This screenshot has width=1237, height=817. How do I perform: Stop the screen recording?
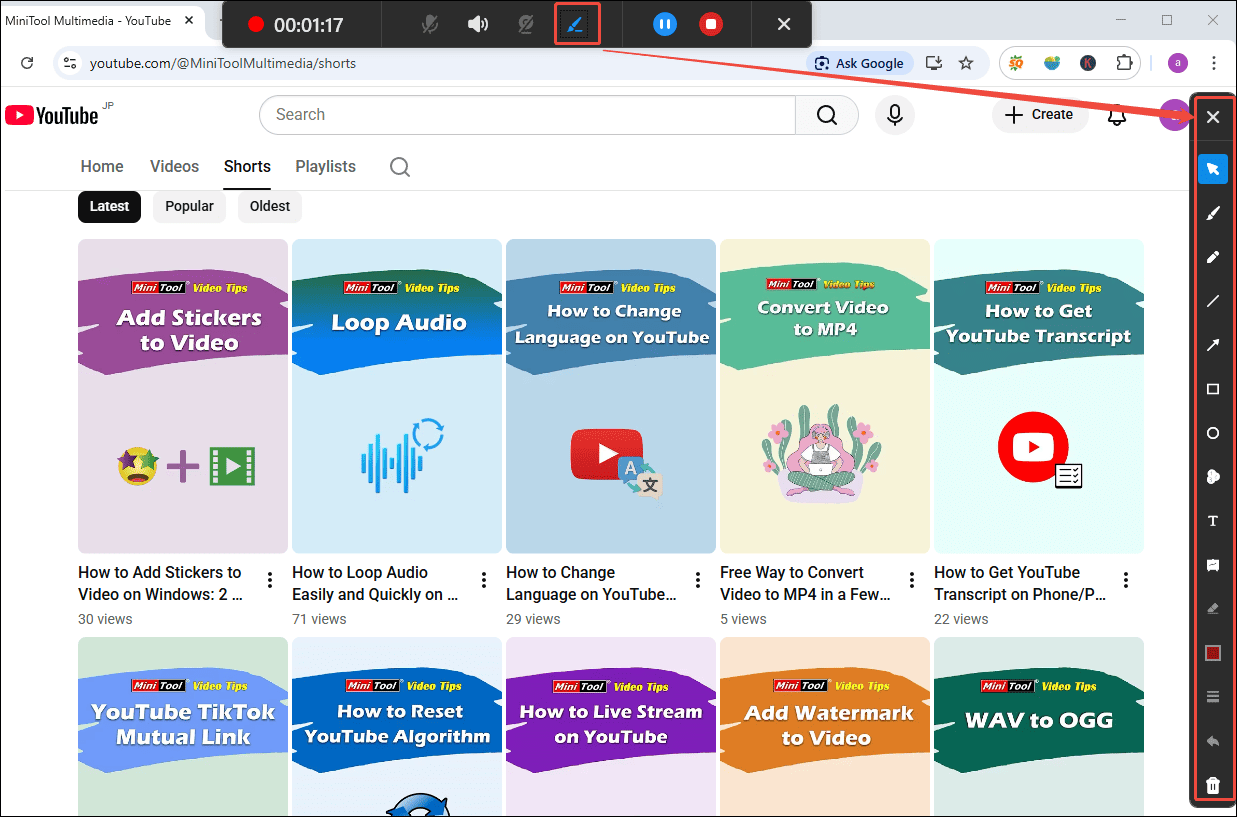pos(711,24)
